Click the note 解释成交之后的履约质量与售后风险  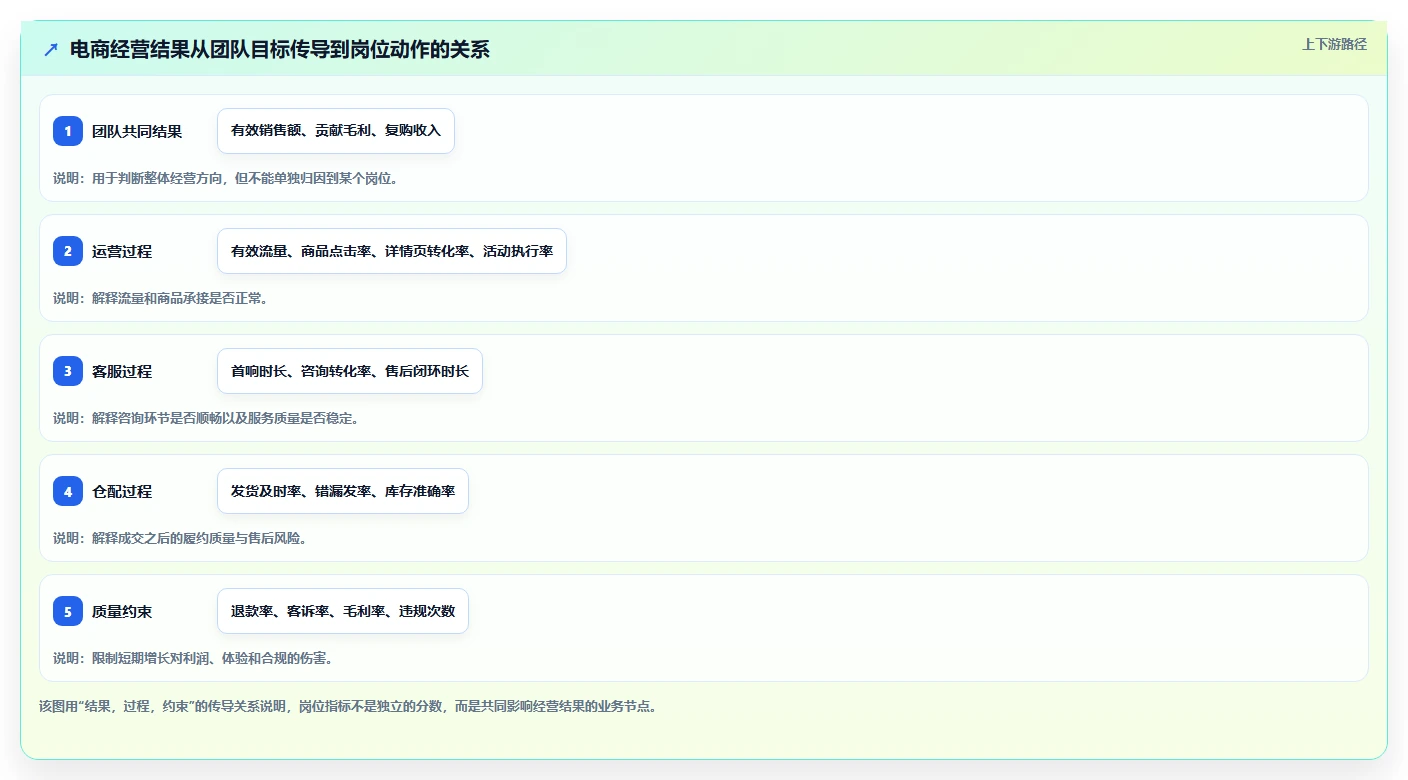click(x=180, y=538)
